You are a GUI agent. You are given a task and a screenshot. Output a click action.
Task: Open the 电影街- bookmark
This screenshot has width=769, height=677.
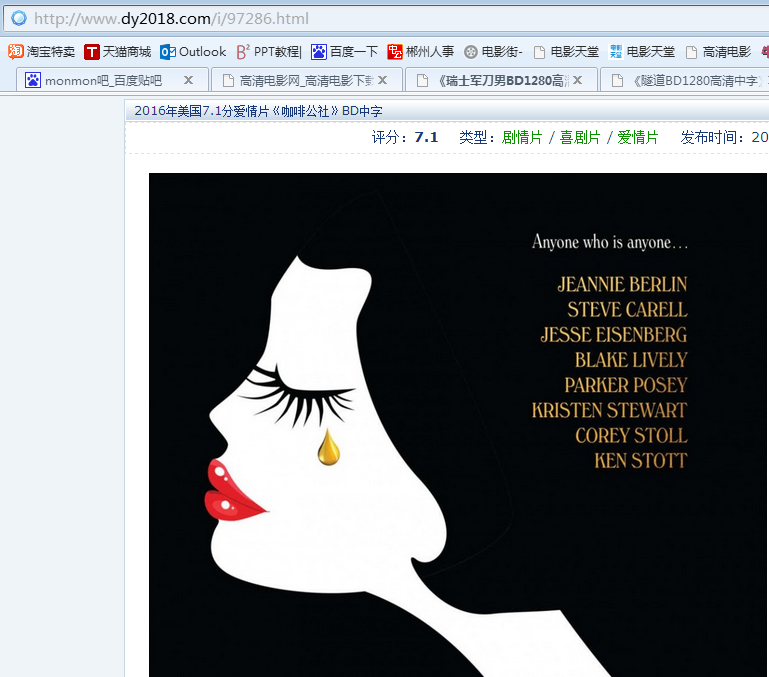[x=493, y=52]
